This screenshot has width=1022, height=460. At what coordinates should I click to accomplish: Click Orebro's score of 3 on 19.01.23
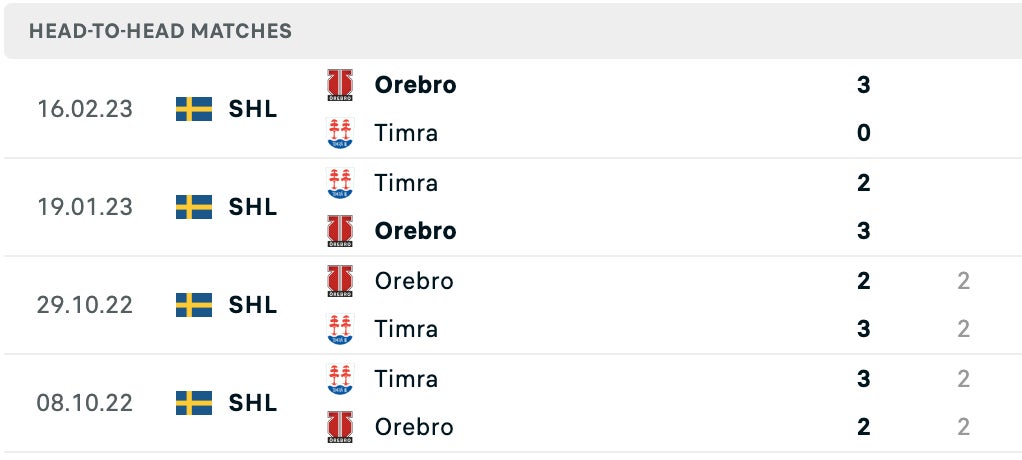click(864, 231)
